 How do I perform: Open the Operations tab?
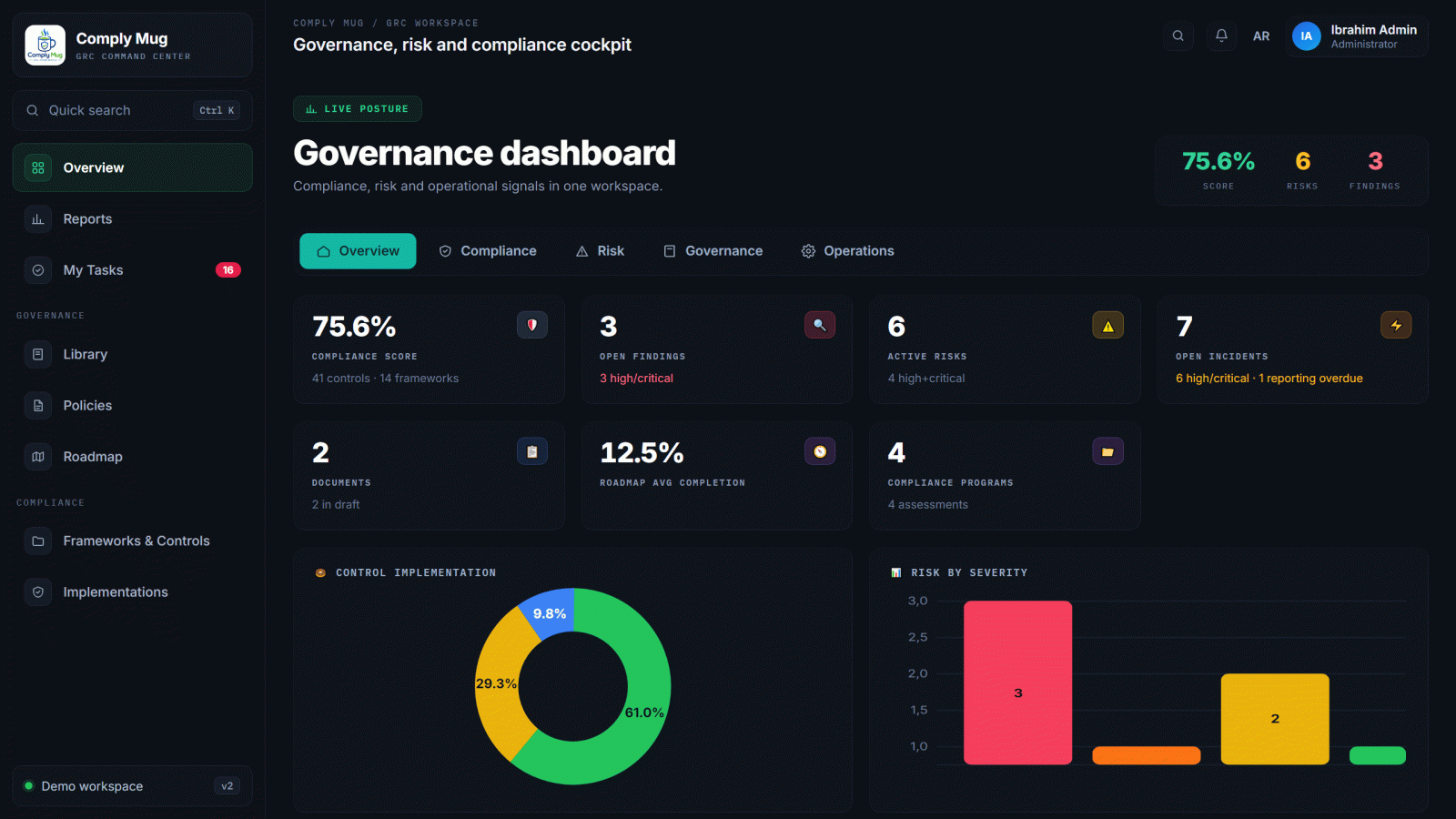[848, 251]
